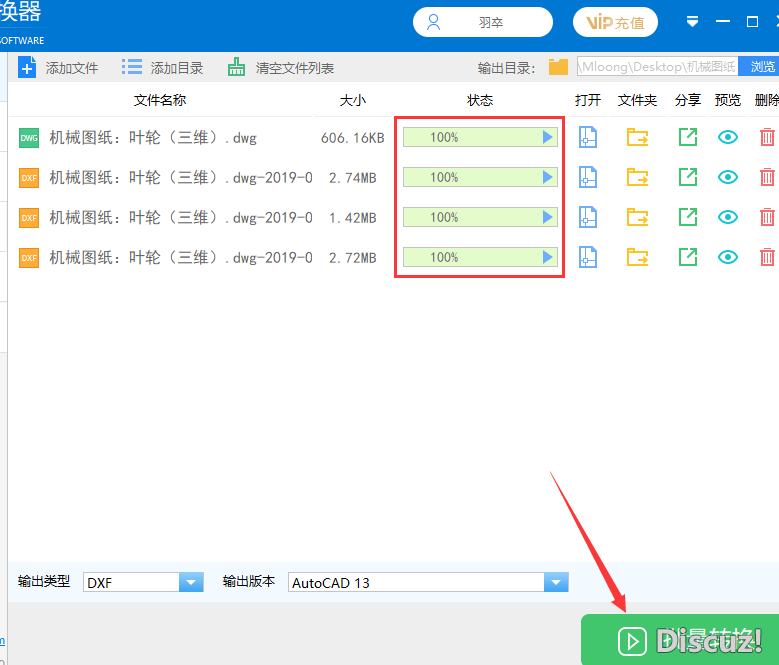Expand the 输出类型 DXF dropdown
This screenshot has width=779, height=665.
[190, 582]
